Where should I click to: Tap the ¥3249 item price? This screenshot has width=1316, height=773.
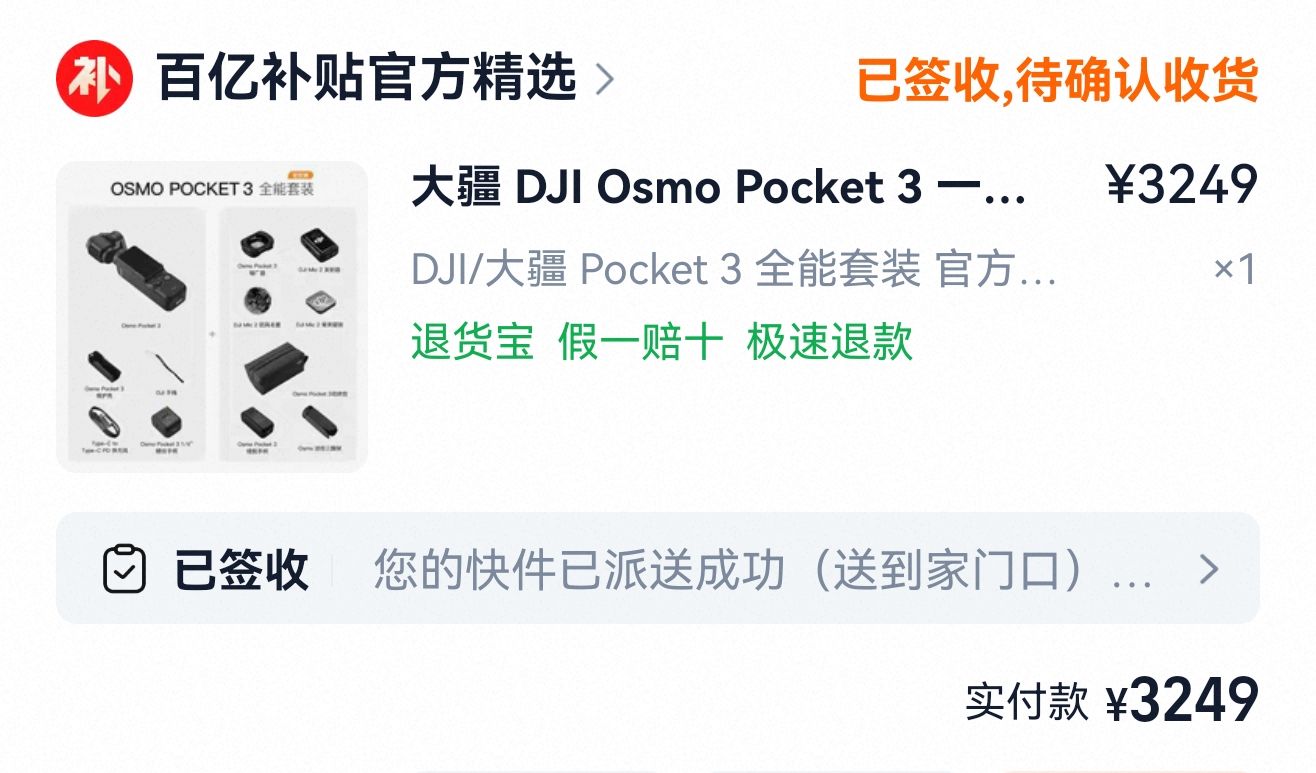(x=1182, y=185)
